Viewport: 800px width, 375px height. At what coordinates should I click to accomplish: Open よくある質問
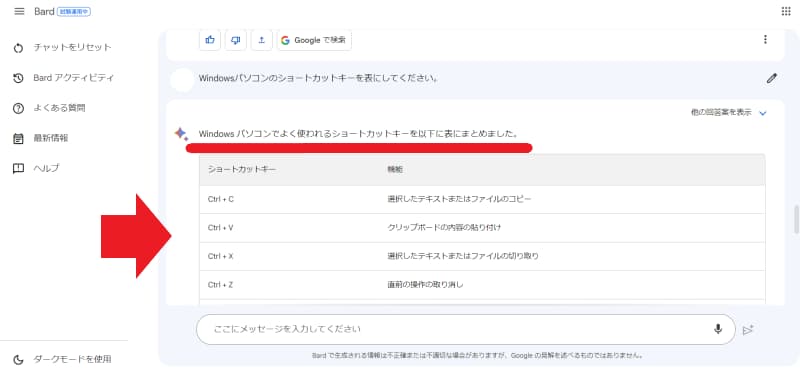click(59, 108)
